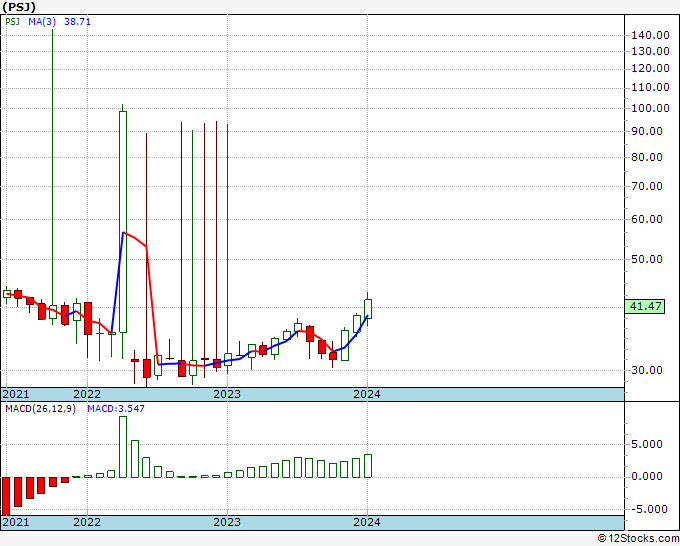This screenshot has height=546, width=680.
Task: Click the 140.00 price axis label
Action: (x=650, y=36)
